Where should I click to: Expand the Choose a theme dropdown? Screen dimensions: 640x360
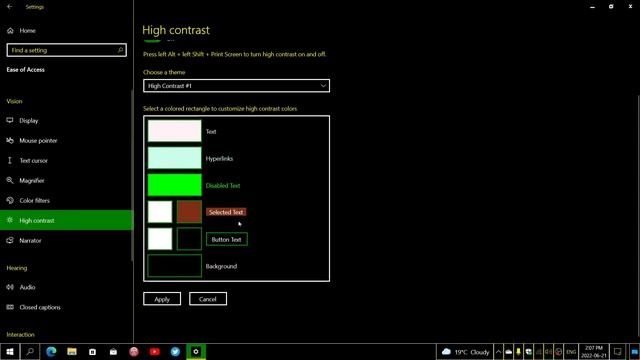tap(236, 86)
